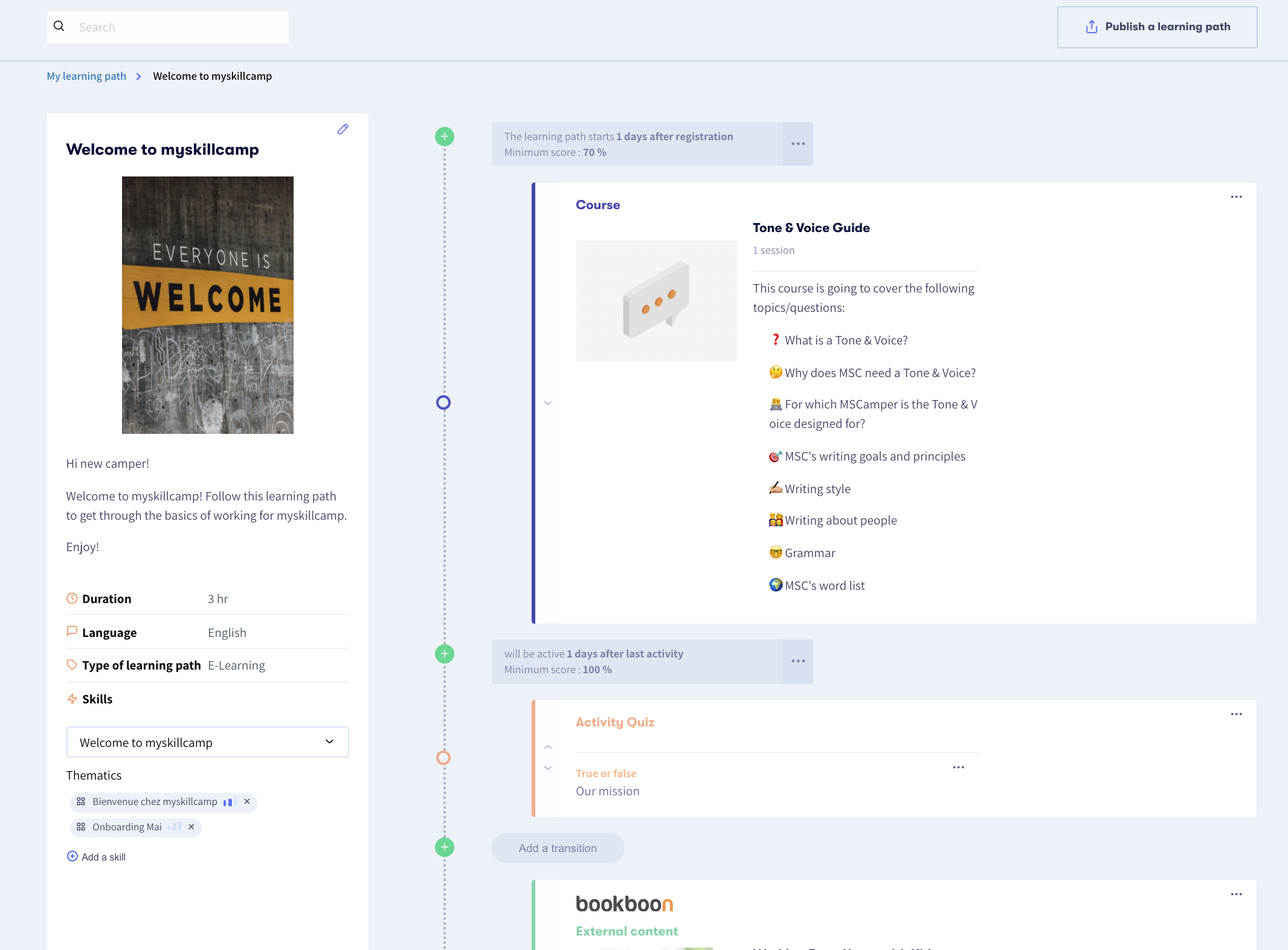1288x950 pixels.
Task: Click the Publish a learning path button
Action: coord(1157,27)
